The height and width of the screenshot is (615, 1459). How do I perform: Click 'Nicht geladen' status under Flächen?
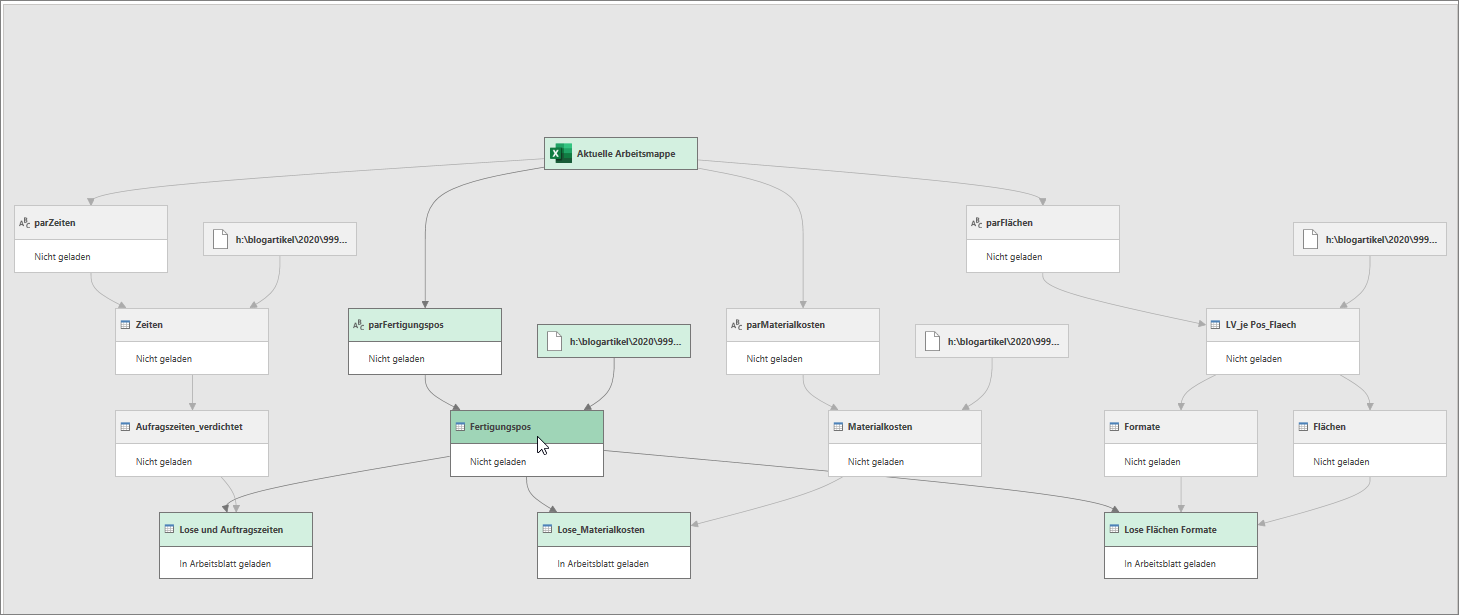pos(1341,462)
